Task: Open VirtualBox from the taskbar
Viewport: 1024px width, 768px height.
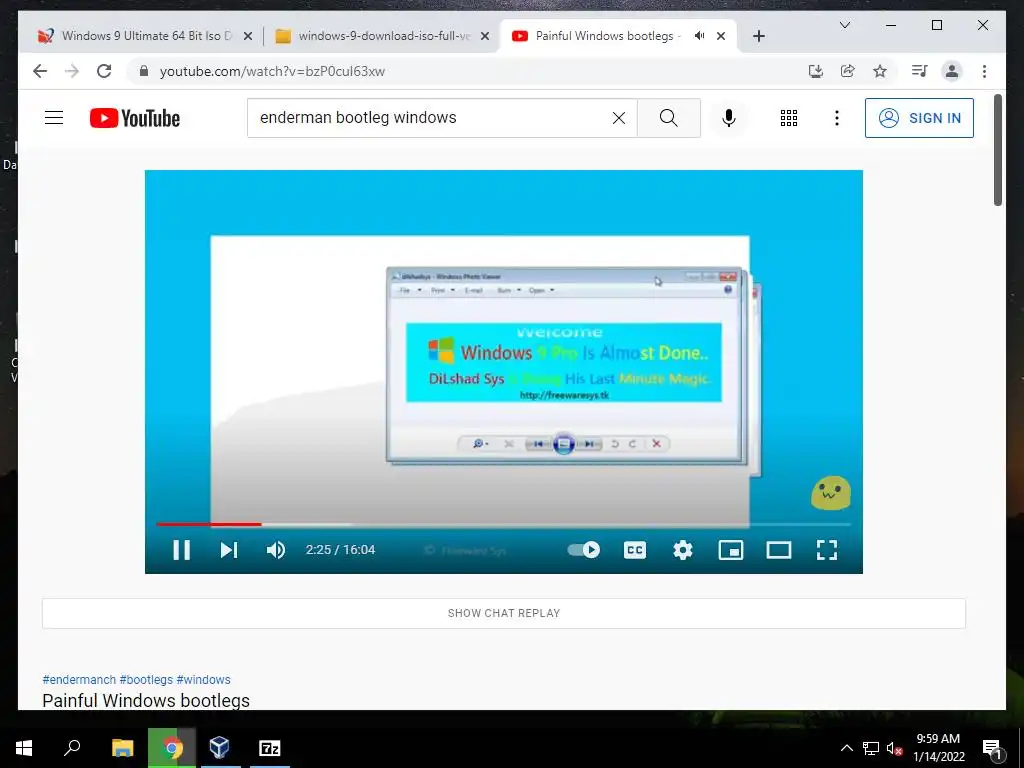Action: click(220, 748)
